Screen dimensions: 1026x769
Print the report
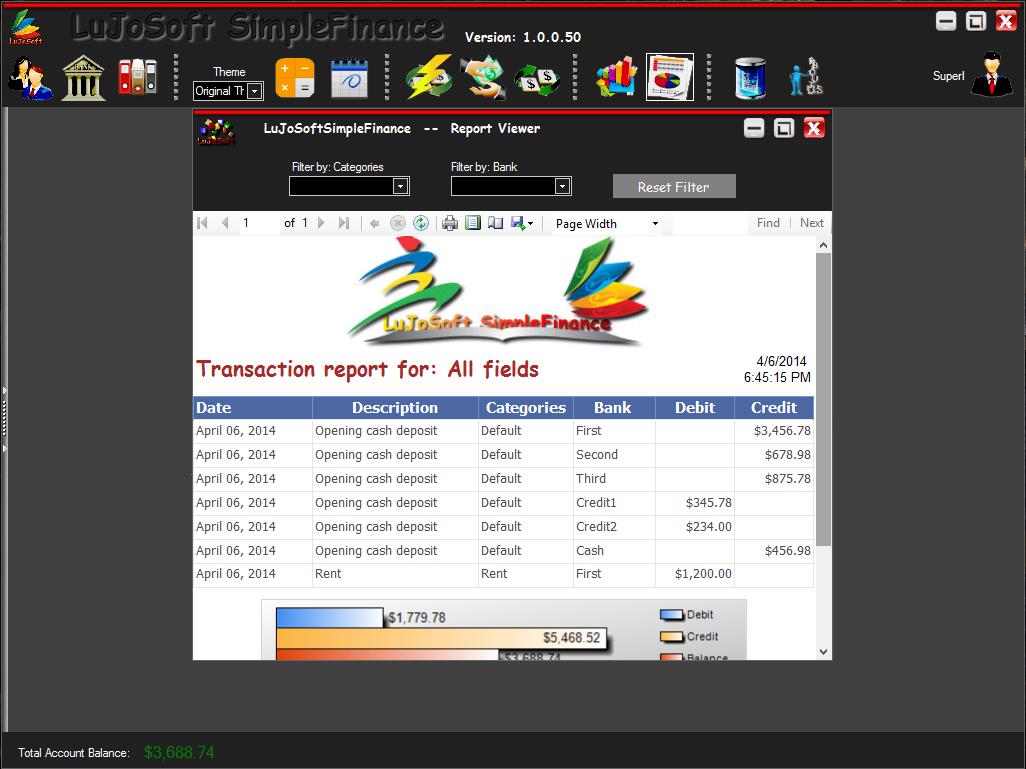pyautogui.click(x=450, y=223)
